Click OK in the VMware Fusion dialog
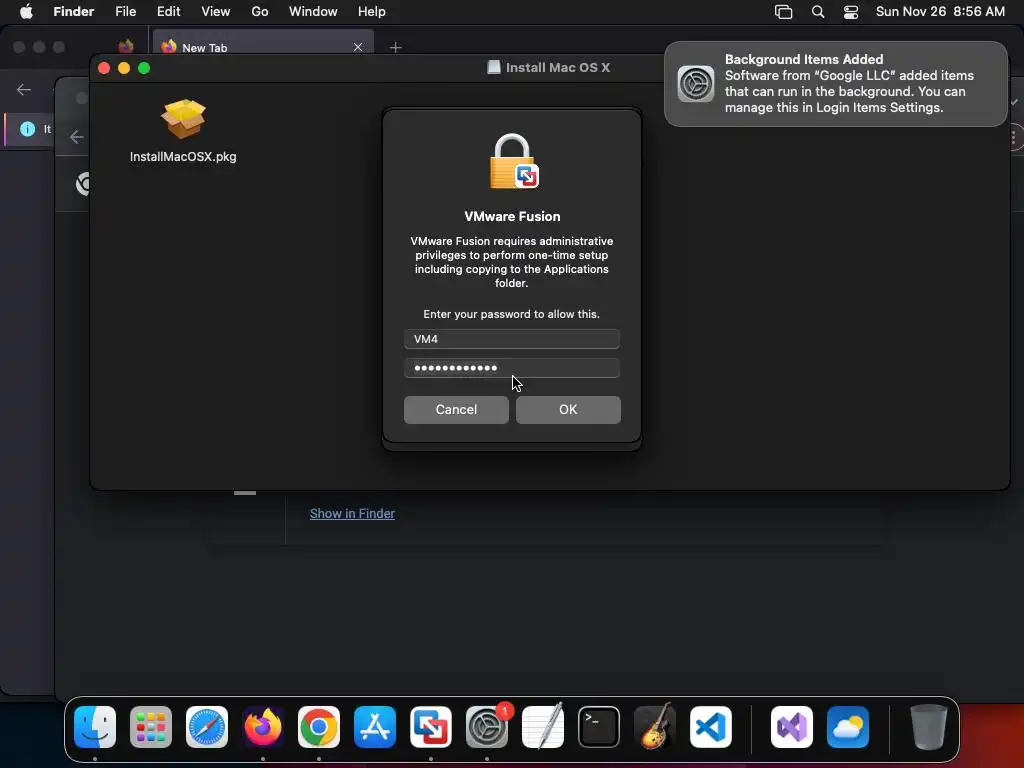The image size is (1024, 768). click(568, 409)
